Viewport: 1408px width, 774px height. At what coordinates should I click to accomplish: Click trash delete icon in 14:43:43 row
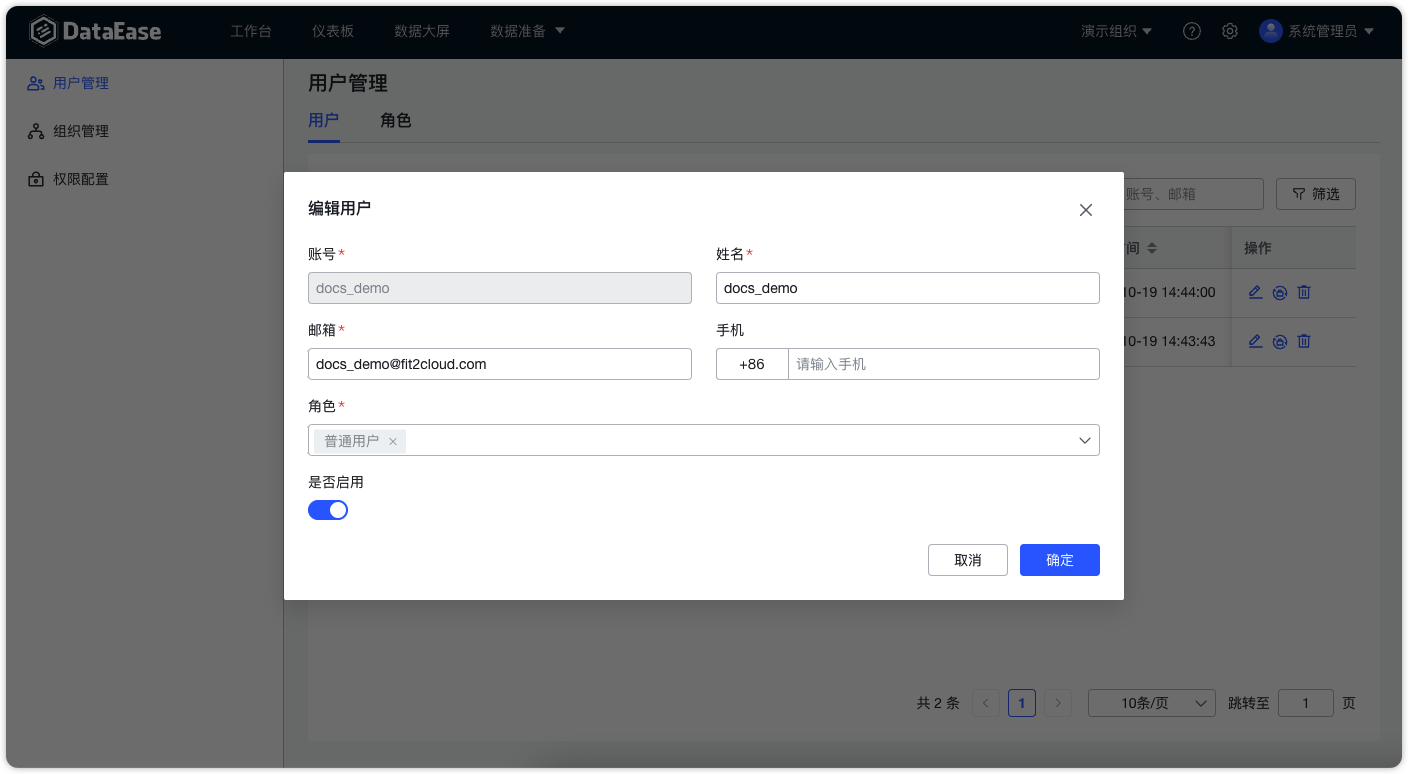click(x=1304, y=341)
